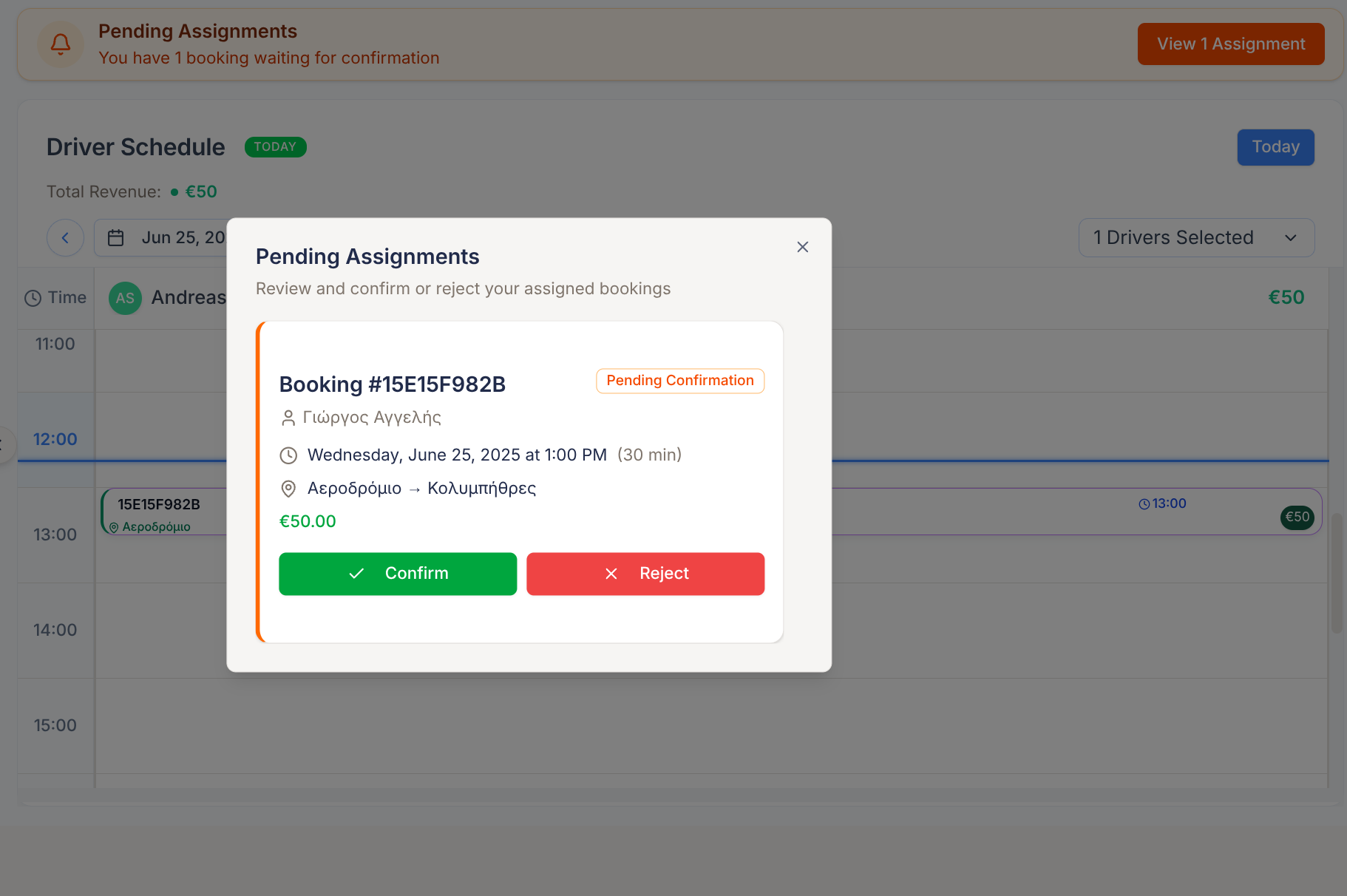
Task: Click the Pending Confirmation status badge
Action: point(679,381)
